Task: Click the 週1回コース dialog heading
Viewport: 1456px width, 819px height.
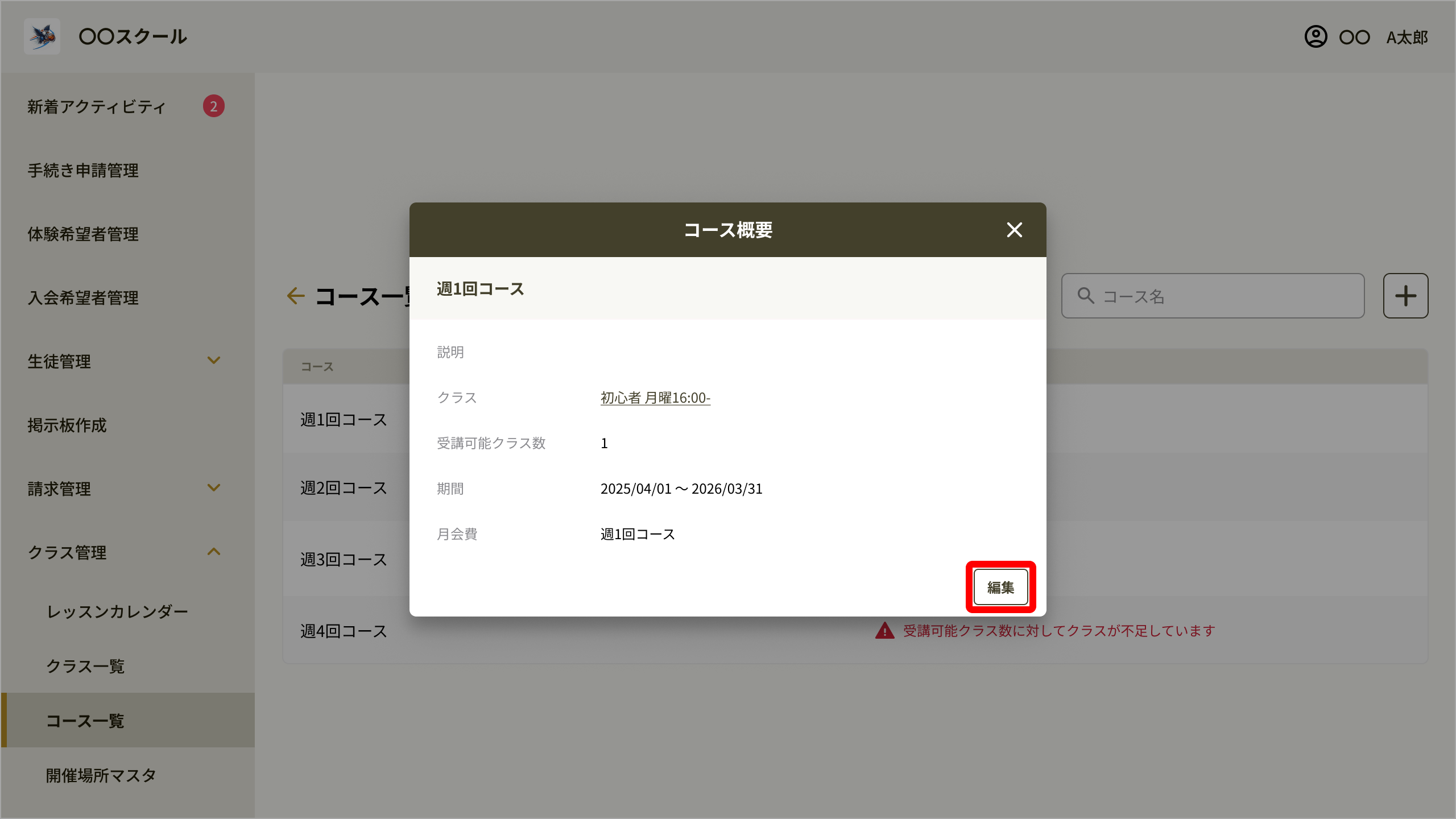Action: (x=481, y=289)
